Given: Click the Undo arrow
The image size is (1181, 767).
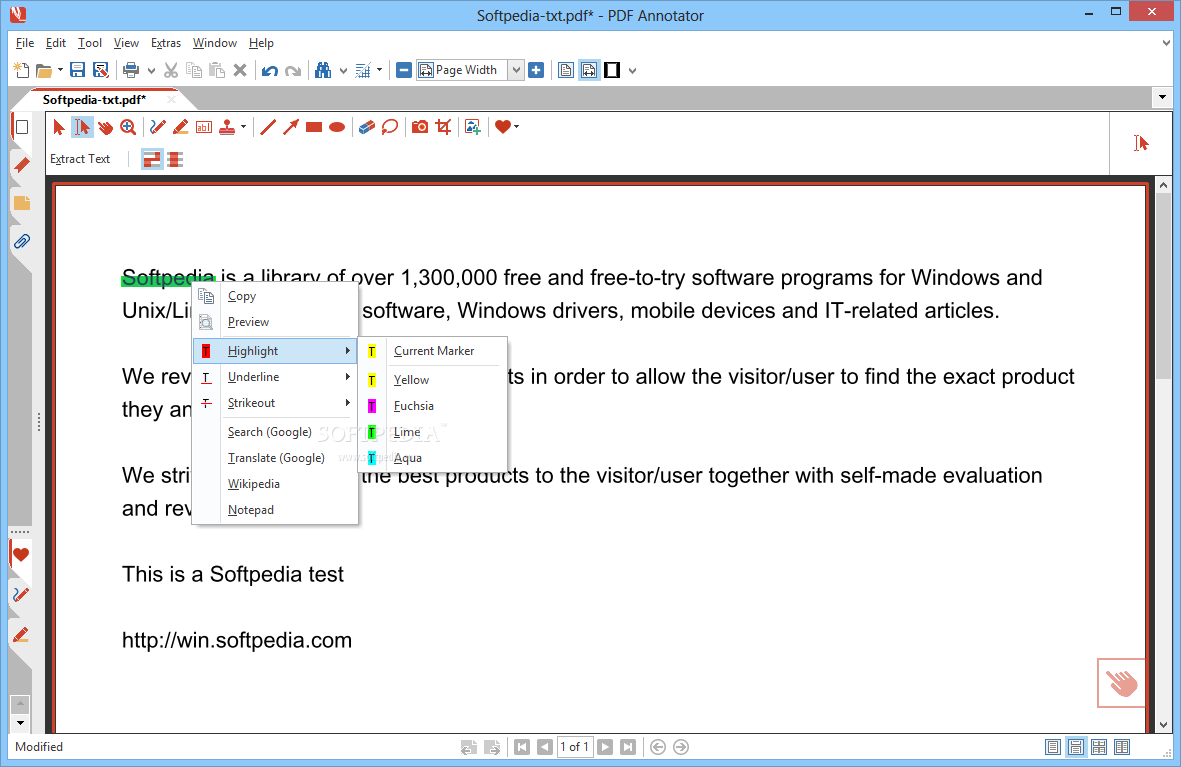Looking at the screenshot, I should click(270, 70).
